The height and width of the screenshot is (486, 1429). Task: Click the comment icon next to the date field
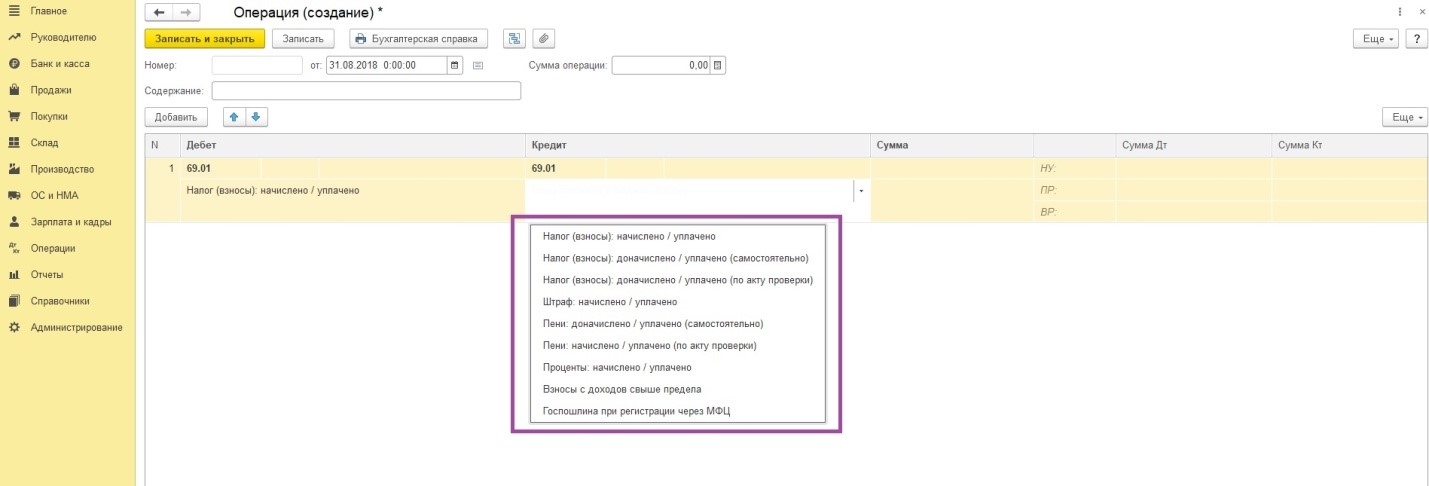[x=478, y=66]
